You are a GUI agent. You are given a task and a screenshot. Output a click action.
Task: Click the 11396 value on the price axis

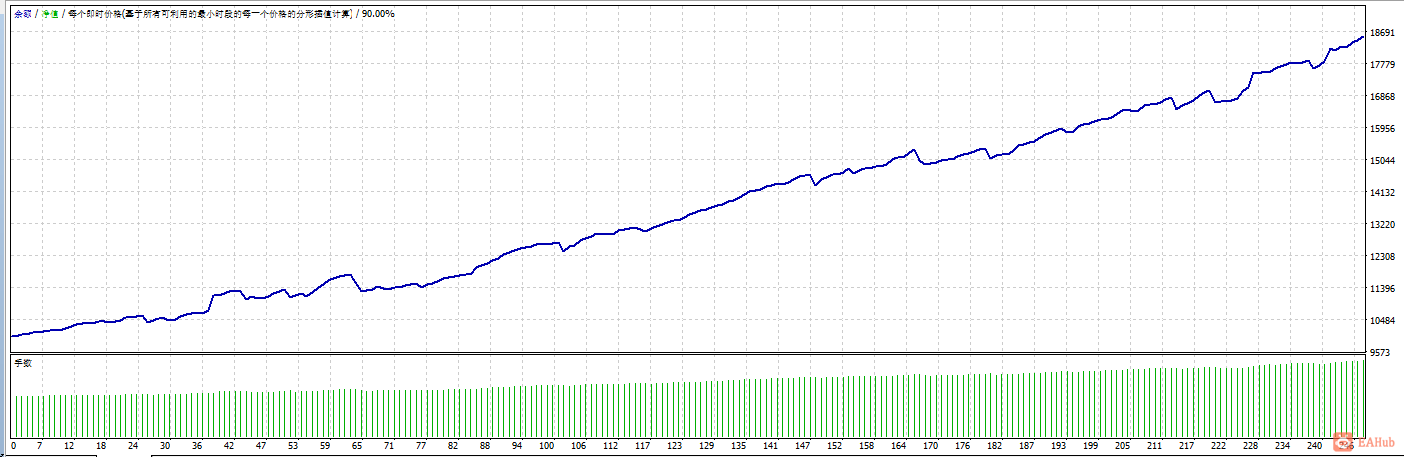coord(1383,289)
